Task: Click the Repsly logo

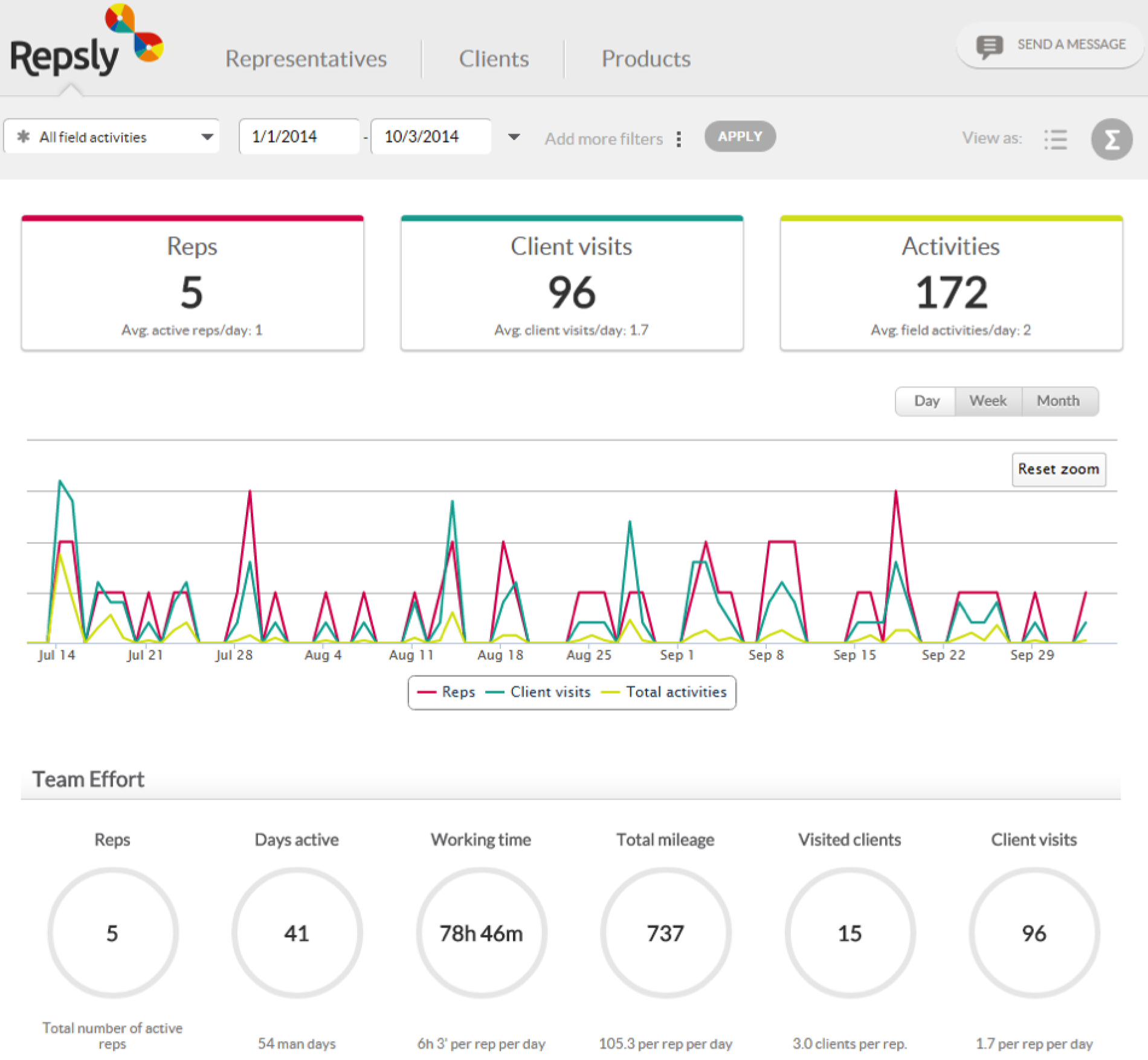Action: point(86,41)
